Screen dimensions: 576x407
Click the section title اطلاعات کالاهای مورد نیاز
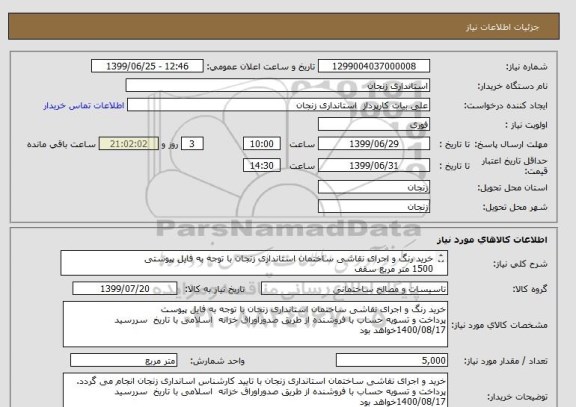(492, 240)
